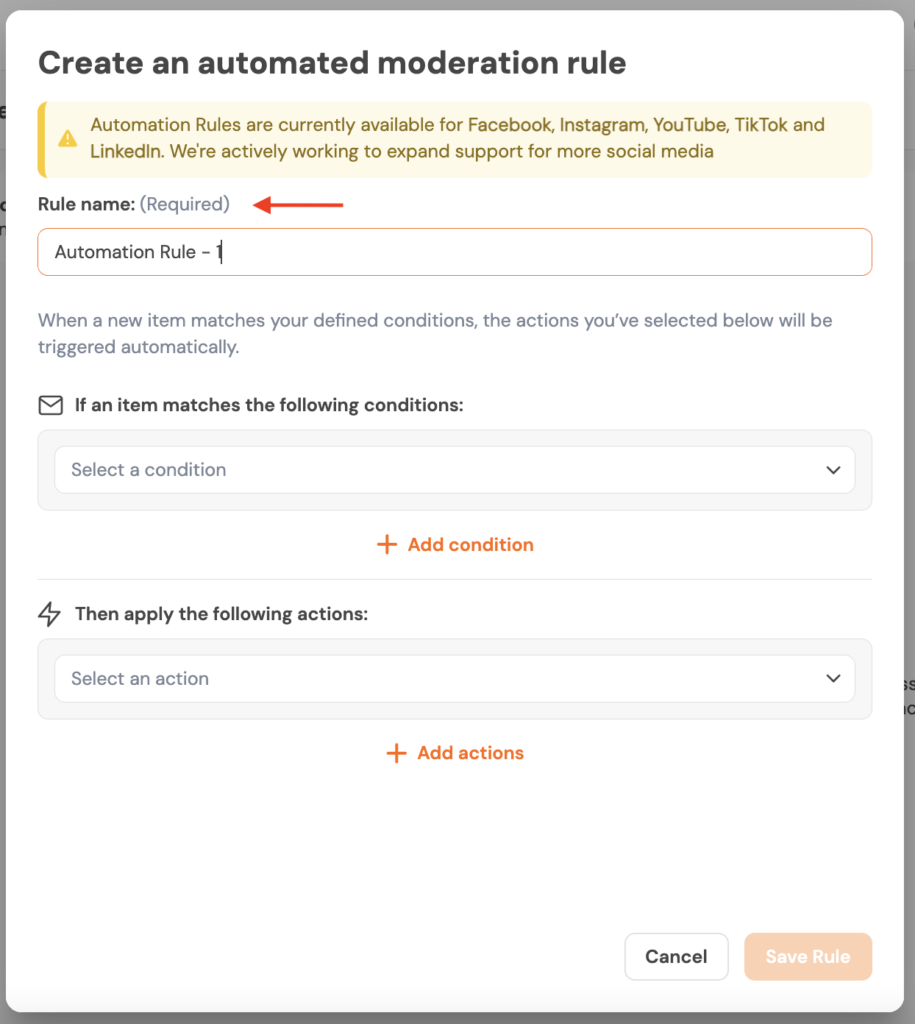
Task: Expand the chevron on Select a condition
Action: click(833, 470)
